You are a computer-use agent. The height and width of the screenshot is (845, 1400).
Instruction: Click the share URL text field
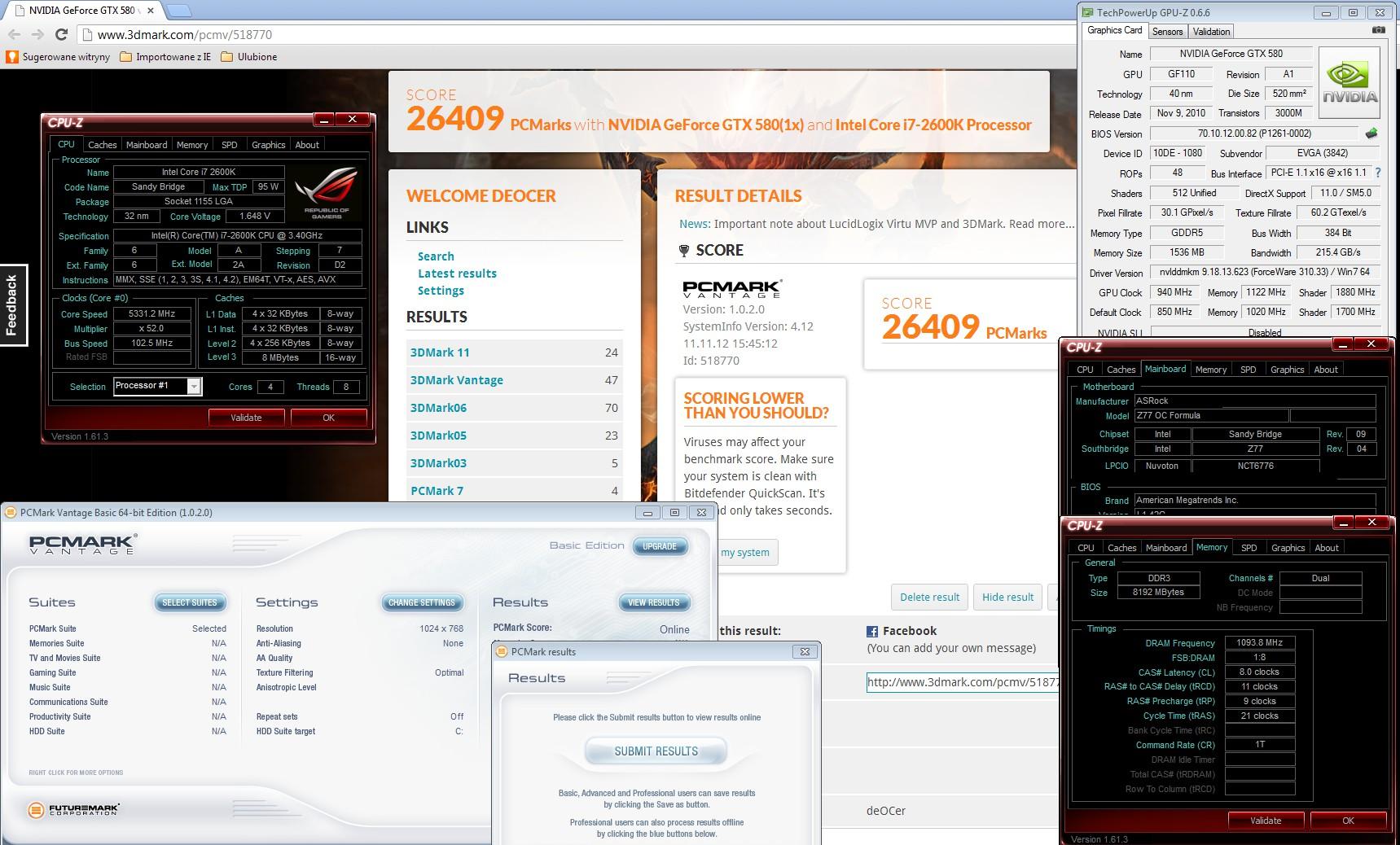[x=963, y=682]
